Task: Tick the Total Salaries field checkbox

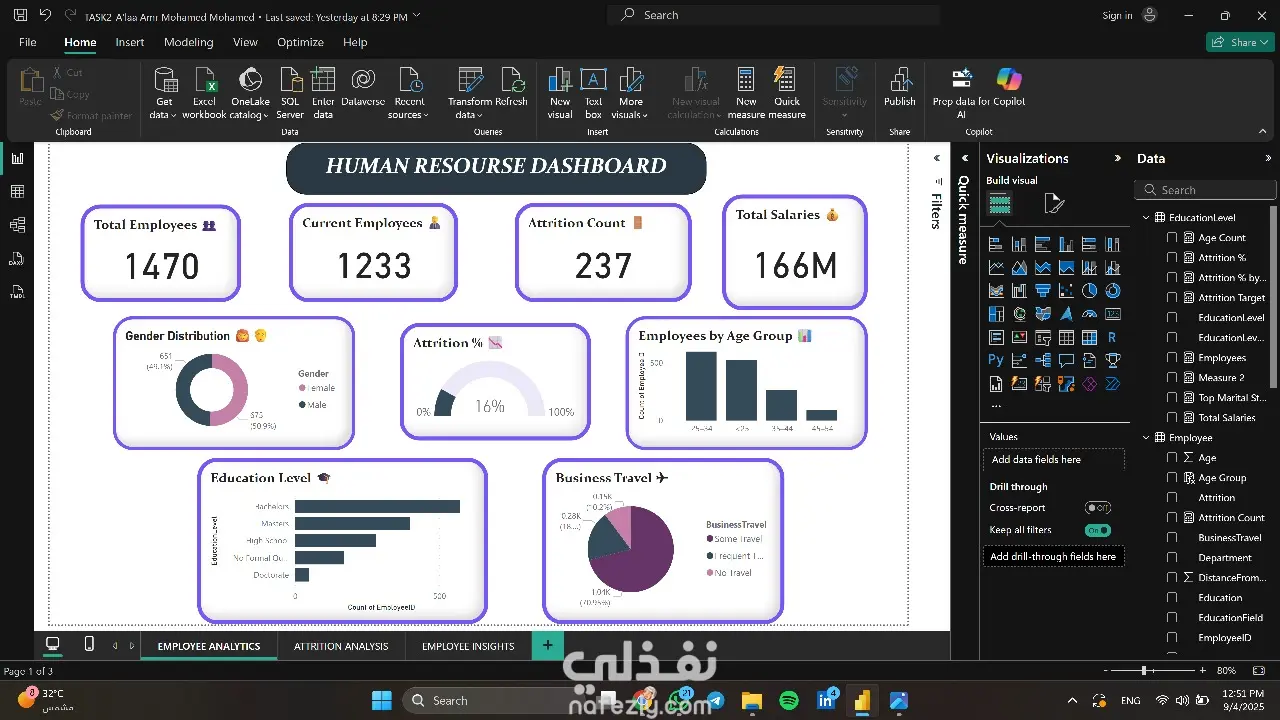Action: tap(1172, 418)
